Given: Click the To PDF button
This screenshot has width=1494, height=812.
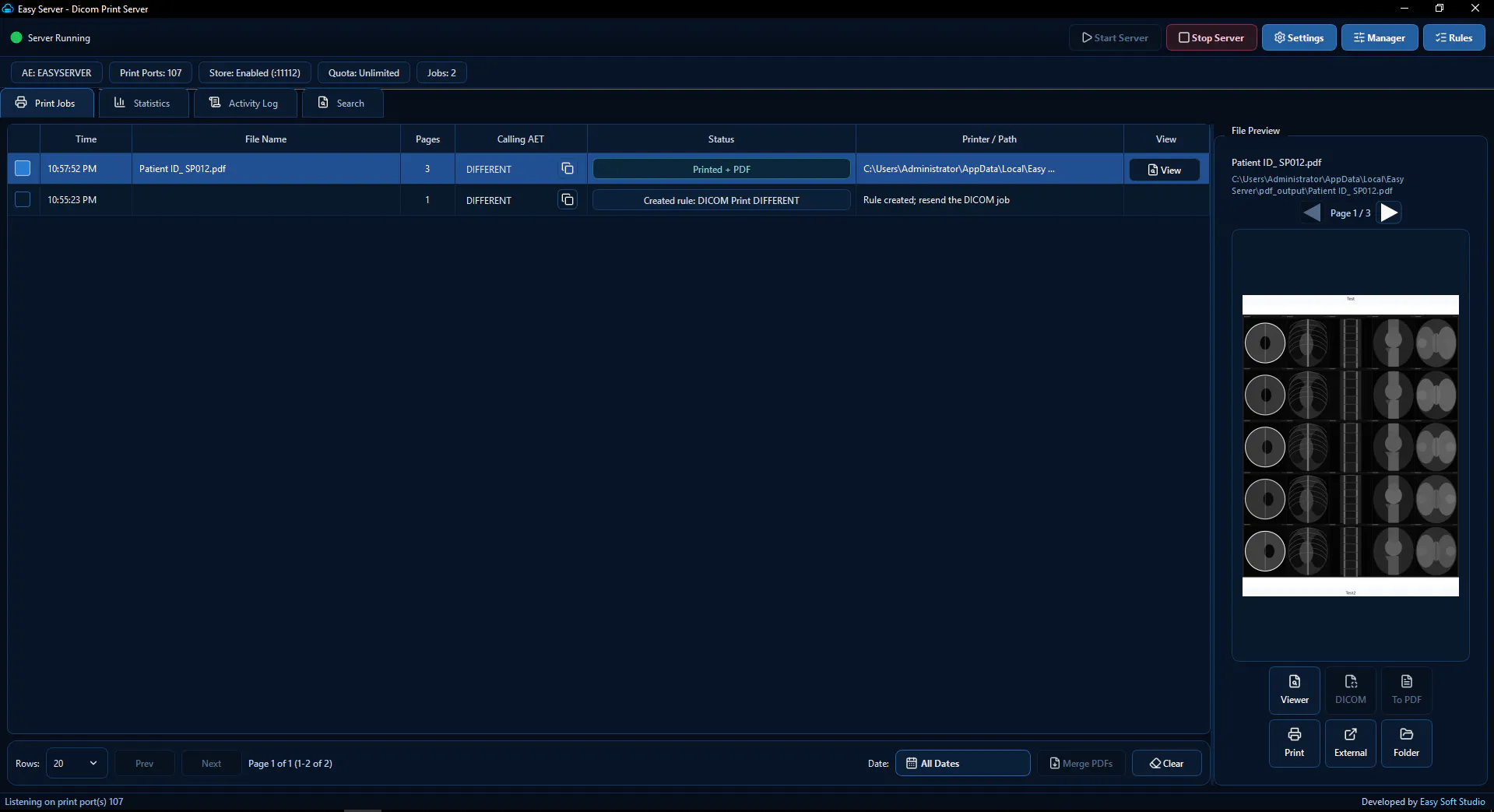Looking at the screenshot, I should tap(1407, 690).
